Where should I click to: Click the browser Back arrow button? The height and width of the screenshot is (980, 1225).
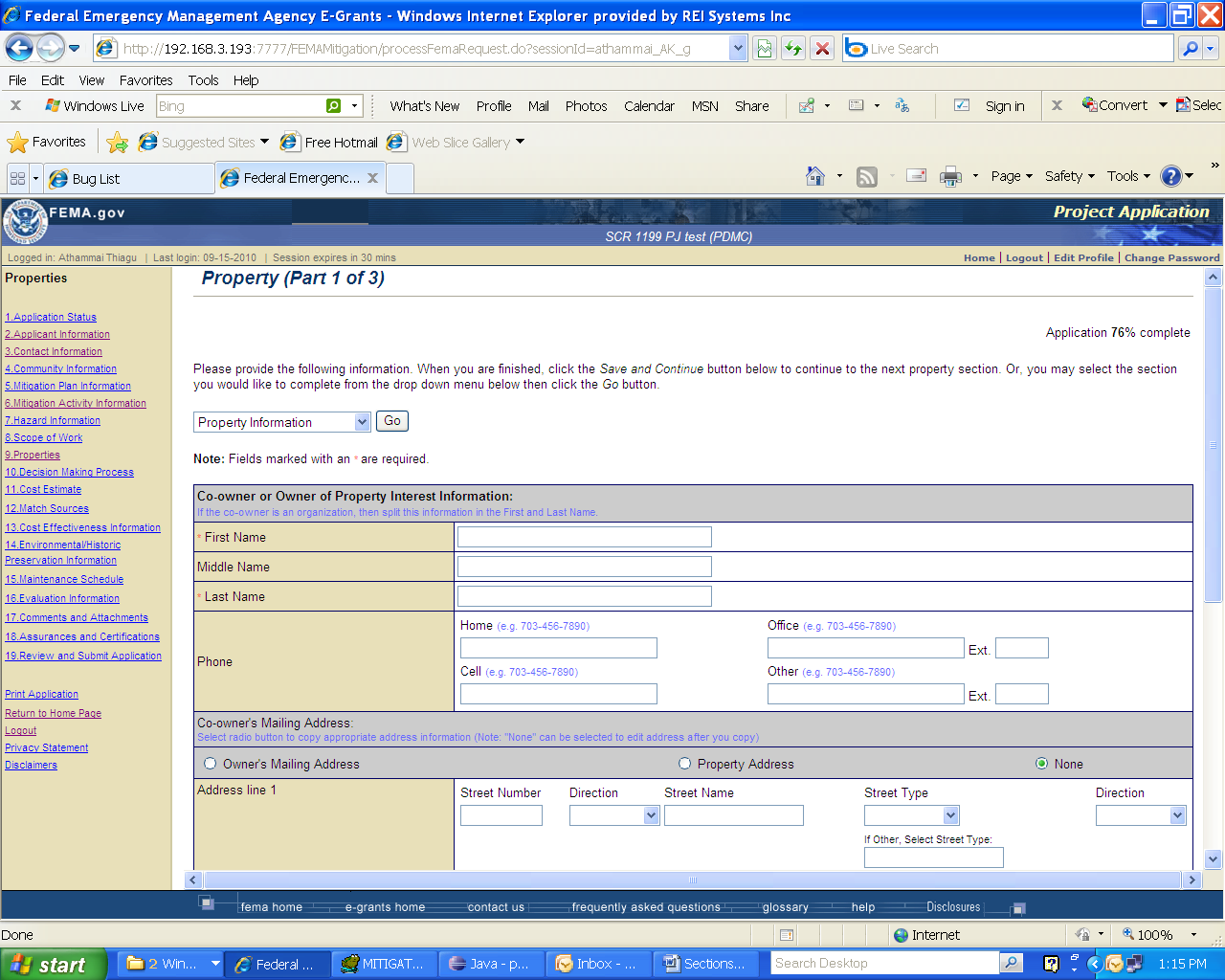(19, 48)
